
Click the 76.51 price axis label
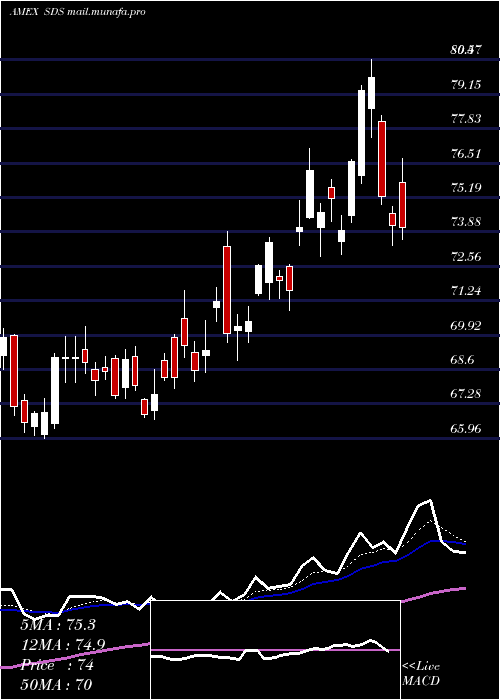pos(466,154)
